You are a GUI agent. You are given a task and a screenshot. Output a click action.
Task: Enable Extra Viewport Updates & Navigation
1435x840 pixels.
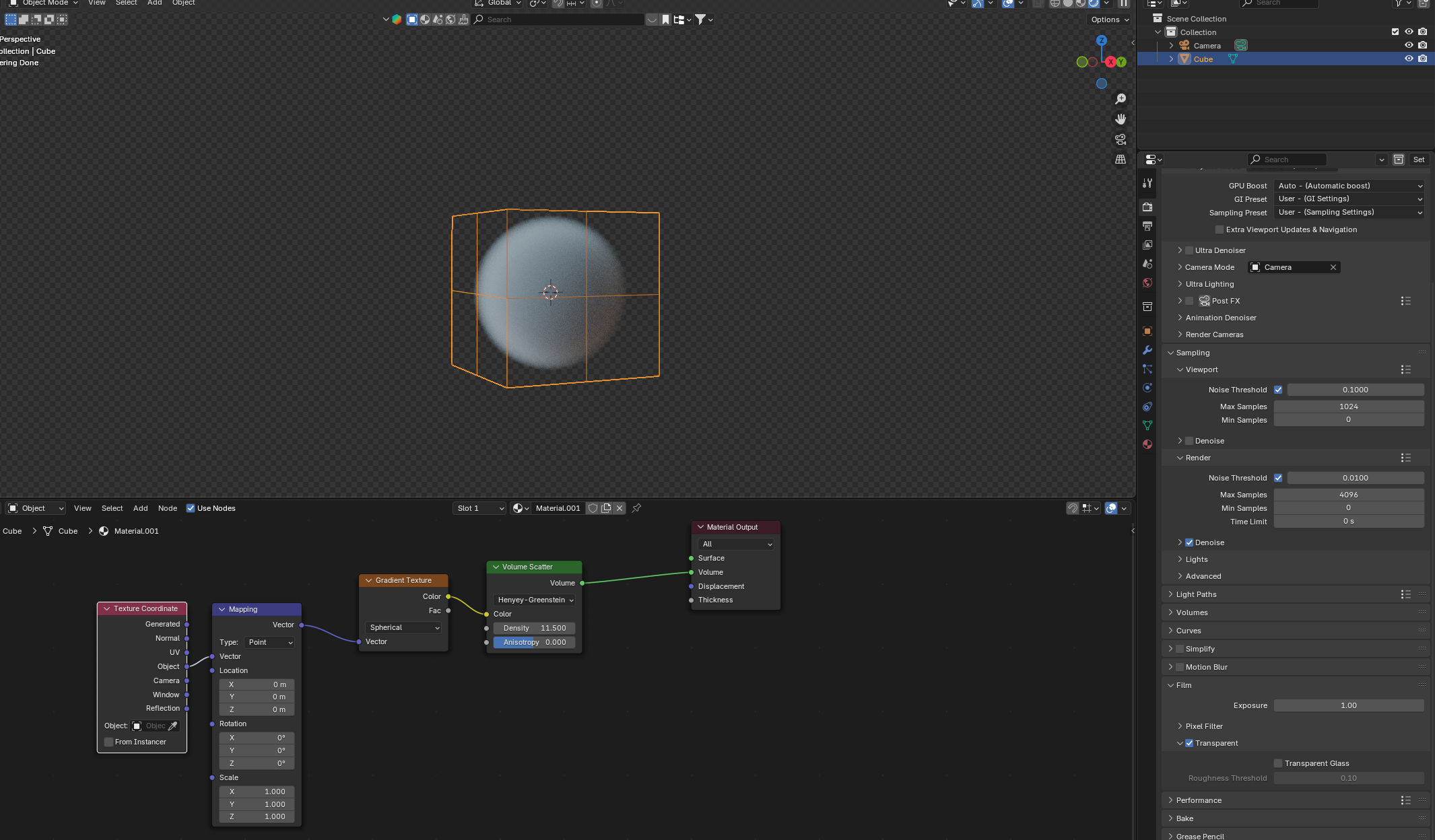(x=1220, y=230)
